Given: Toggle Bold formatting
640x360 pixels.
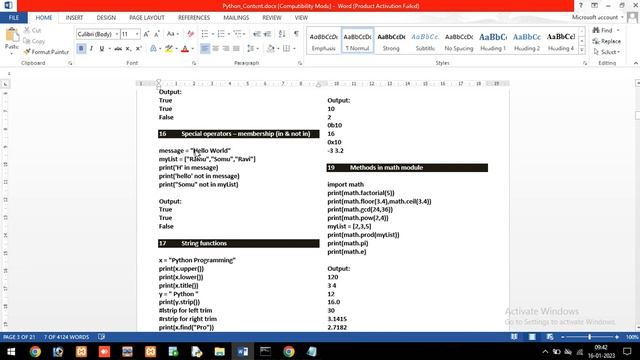Looking at the screenshot, I should [x=81, y=49].
